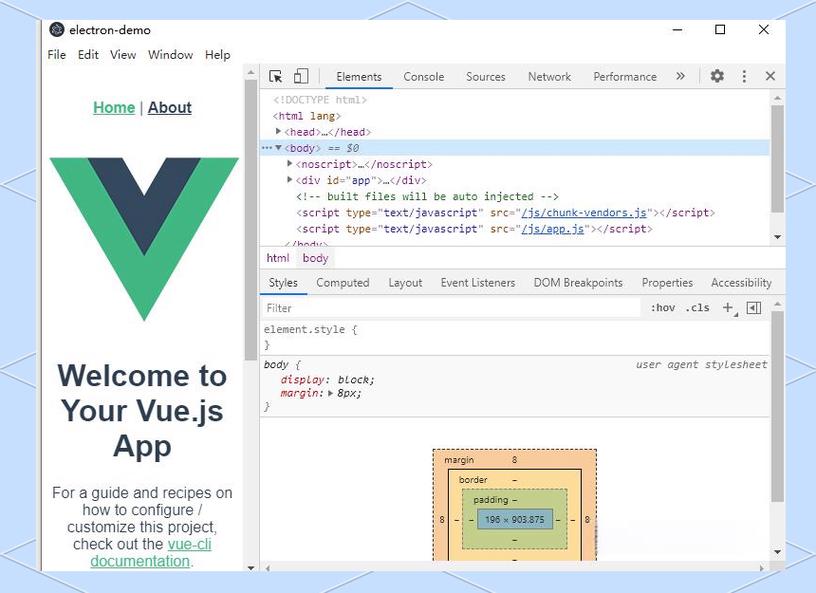Screen dimensions: 816x593
Task: Click the electron-demo app icon in the title bar
Action: (x=56, y=30)
